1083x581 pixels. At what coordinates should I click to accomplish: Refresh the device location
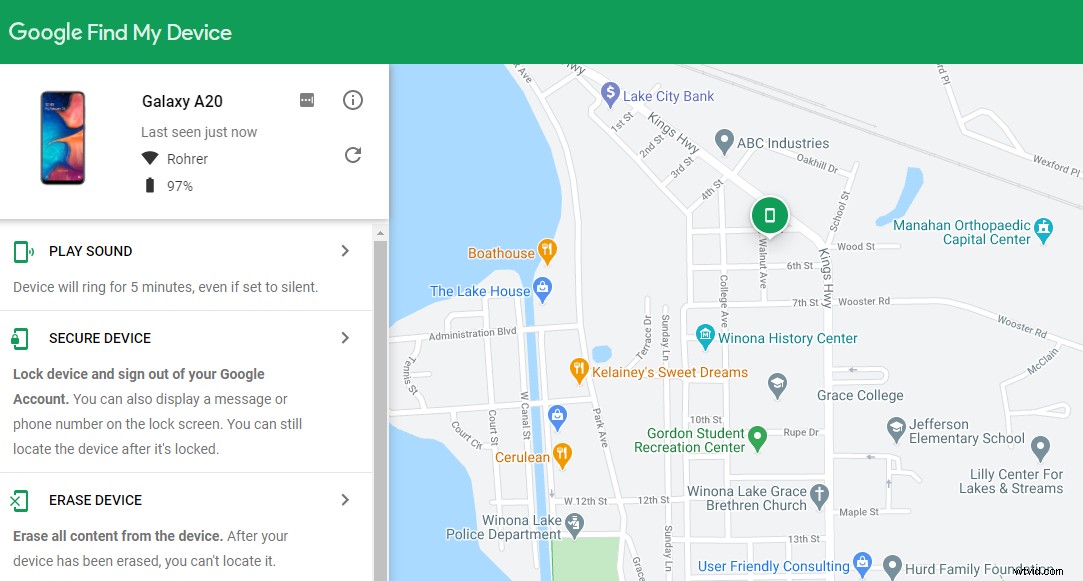(352, 155)
